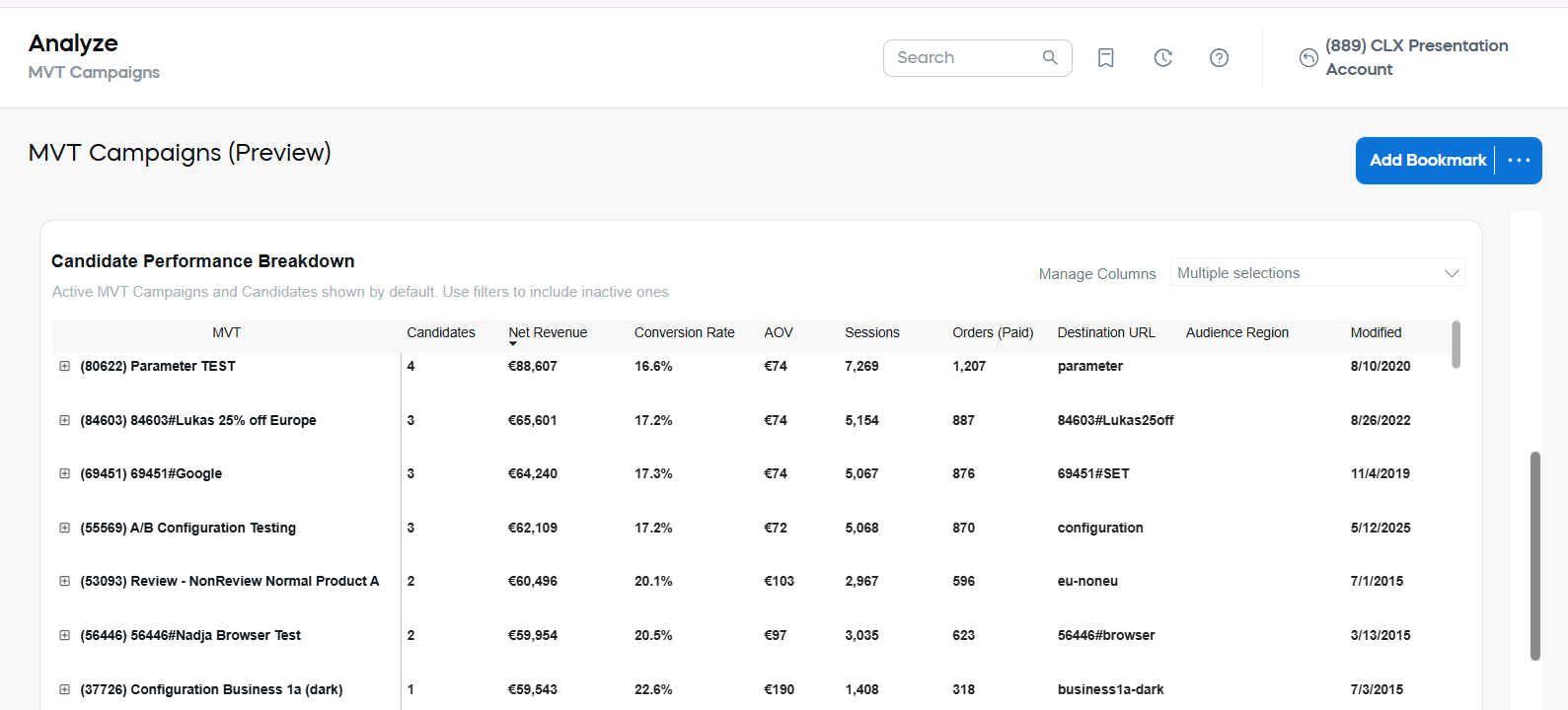Sort by the Modified column header
This screenshot has height=710, width=1568.
(1376, 332)
